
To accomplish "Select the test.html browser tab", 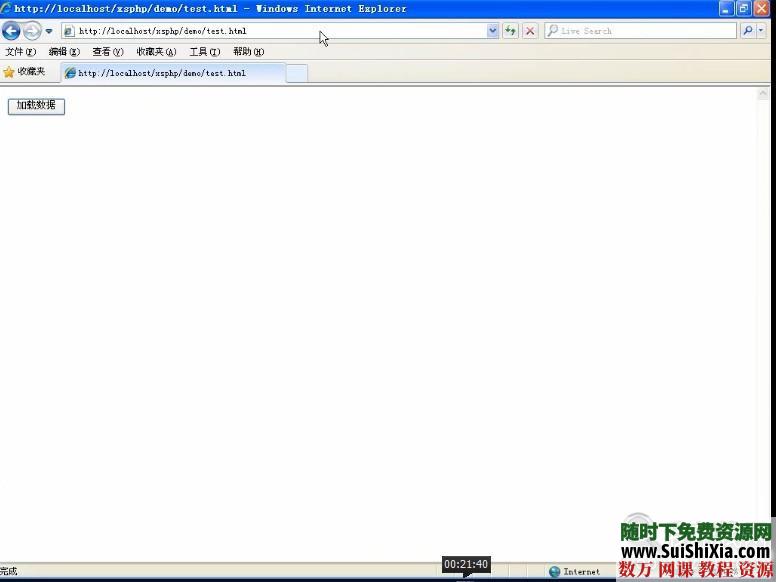I will click(x=170, y=73).
